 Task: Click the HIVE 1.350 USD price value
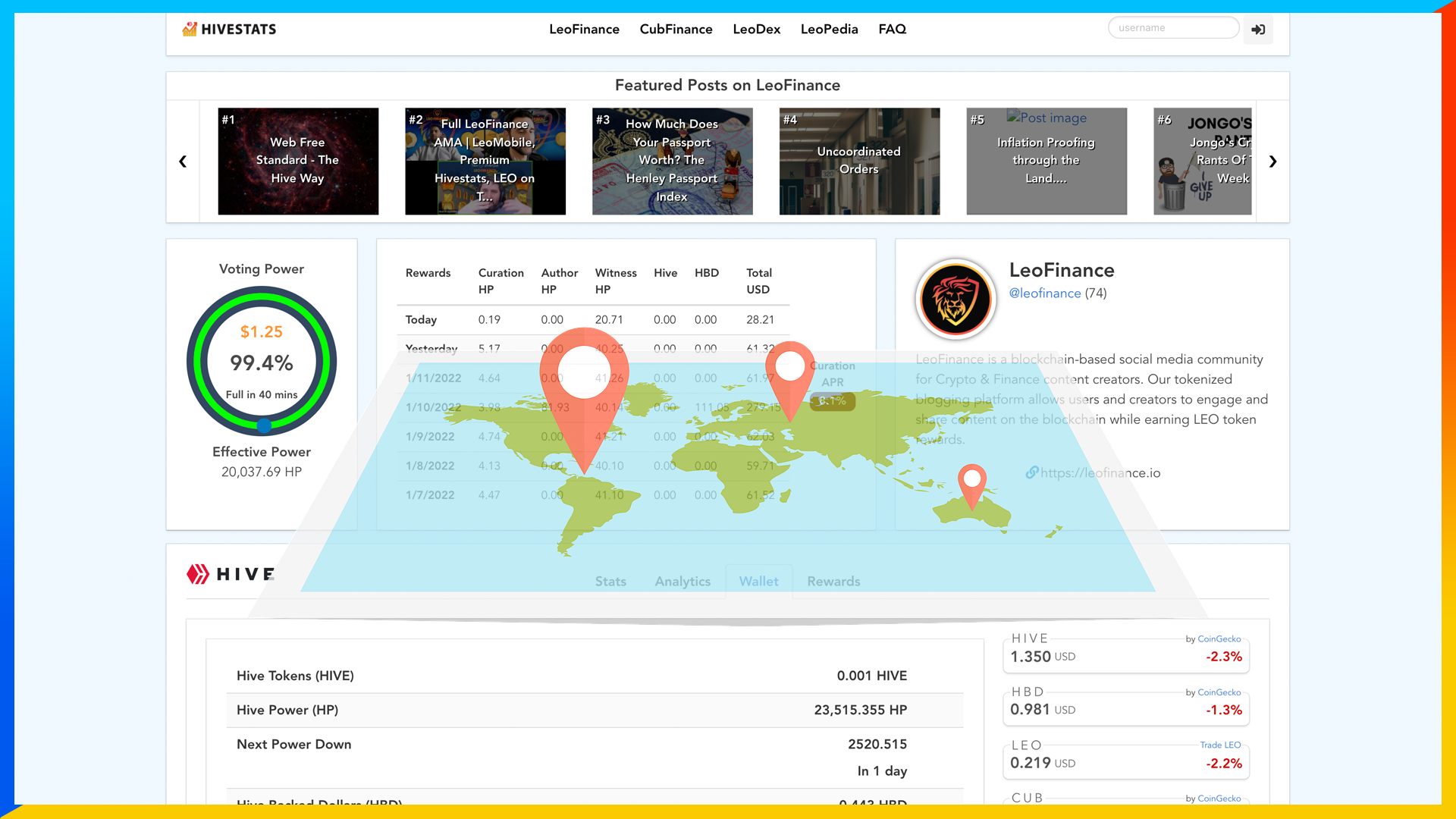click(x=1043, y=657)
